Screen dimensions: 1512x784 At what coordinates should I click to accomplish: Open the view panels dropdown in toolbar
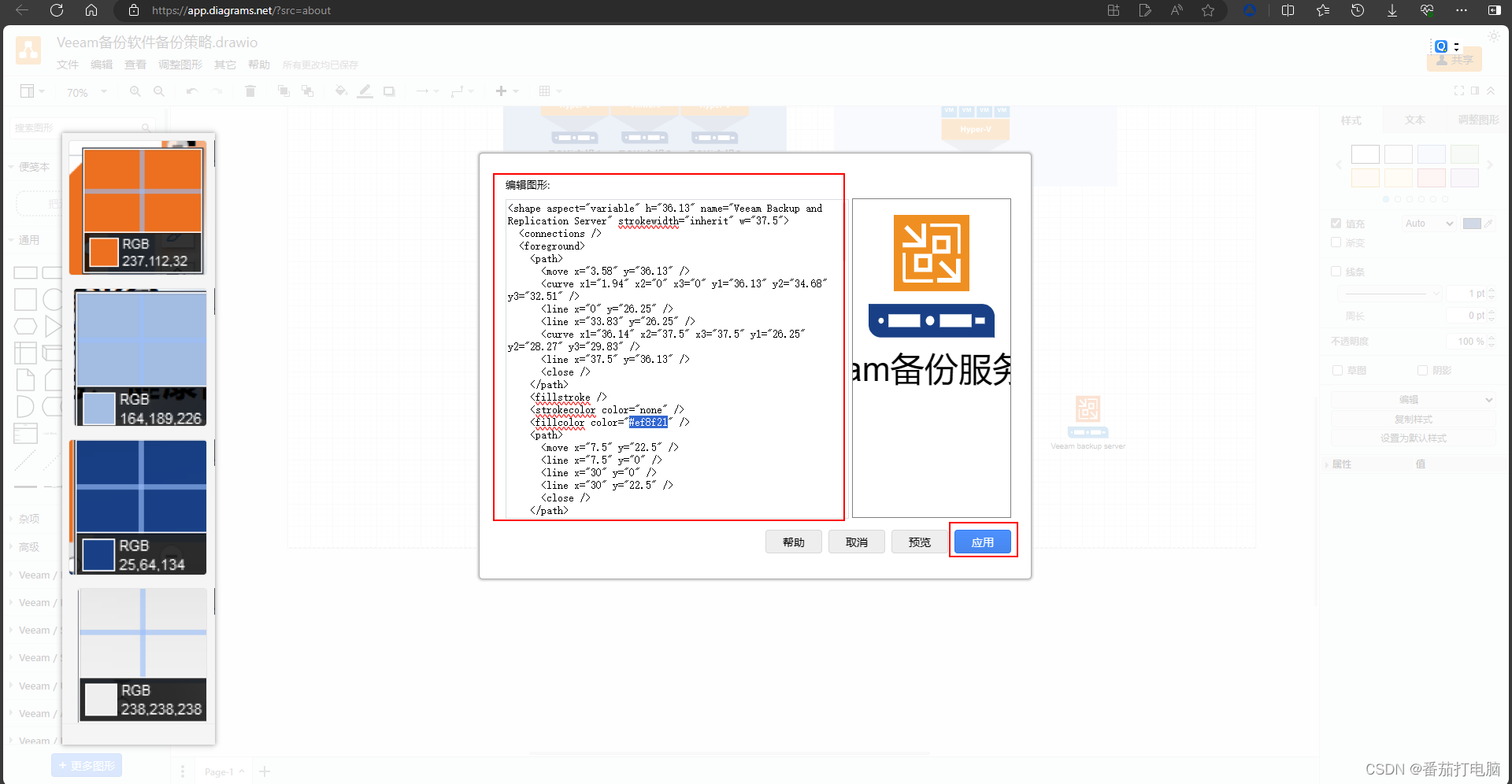[x=32, y=91]
